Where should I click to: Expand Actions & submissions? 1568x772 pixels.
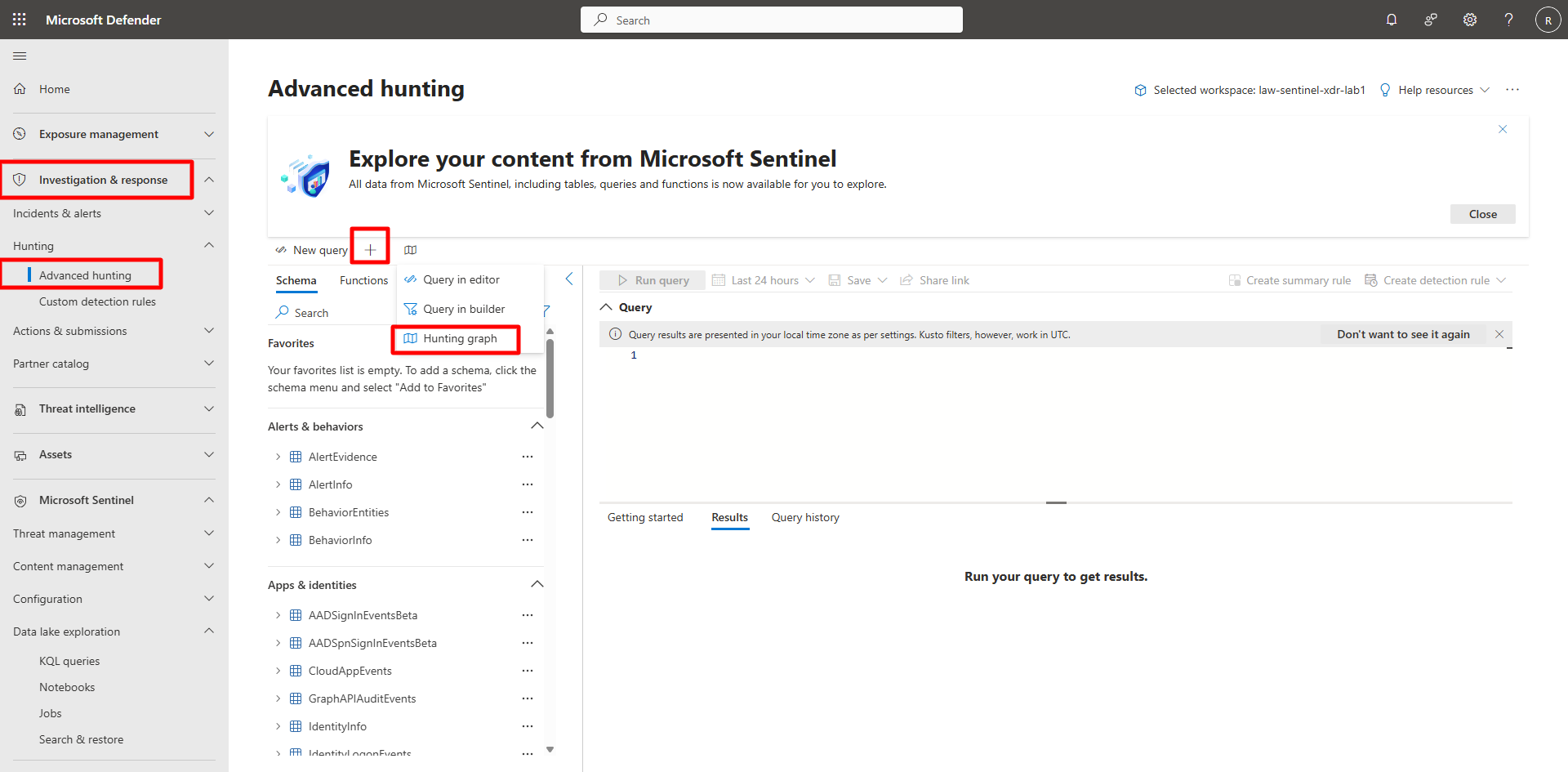pyautogui.click(x=209, y=331)
